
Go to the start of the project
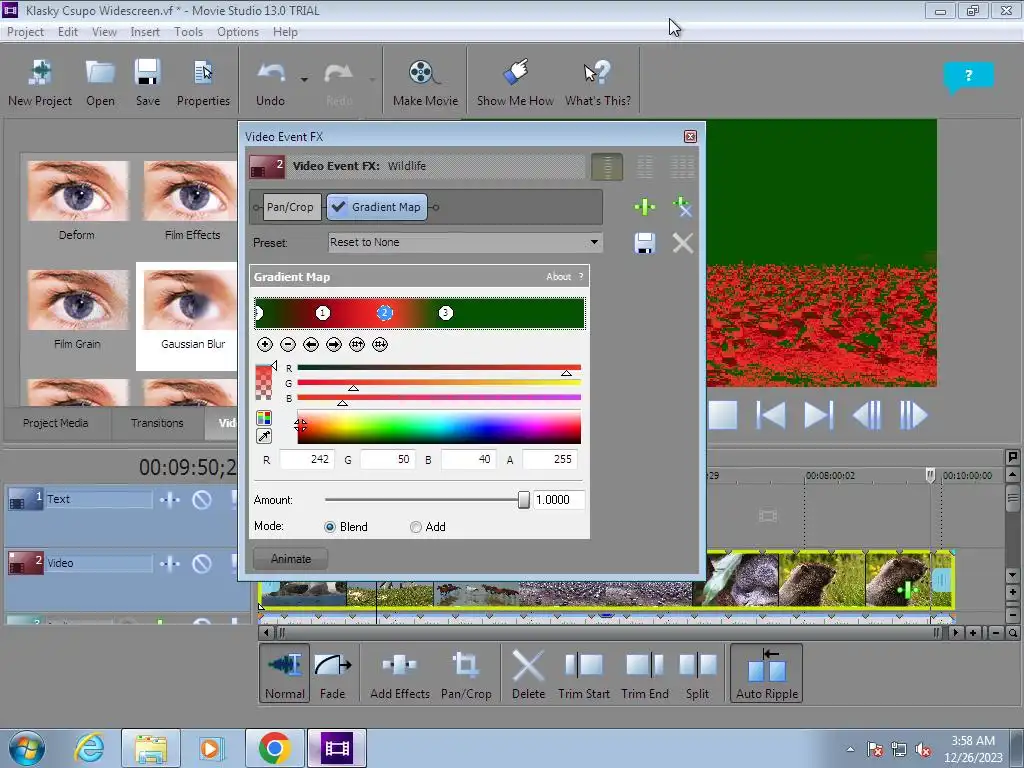[x=771, y=415]
